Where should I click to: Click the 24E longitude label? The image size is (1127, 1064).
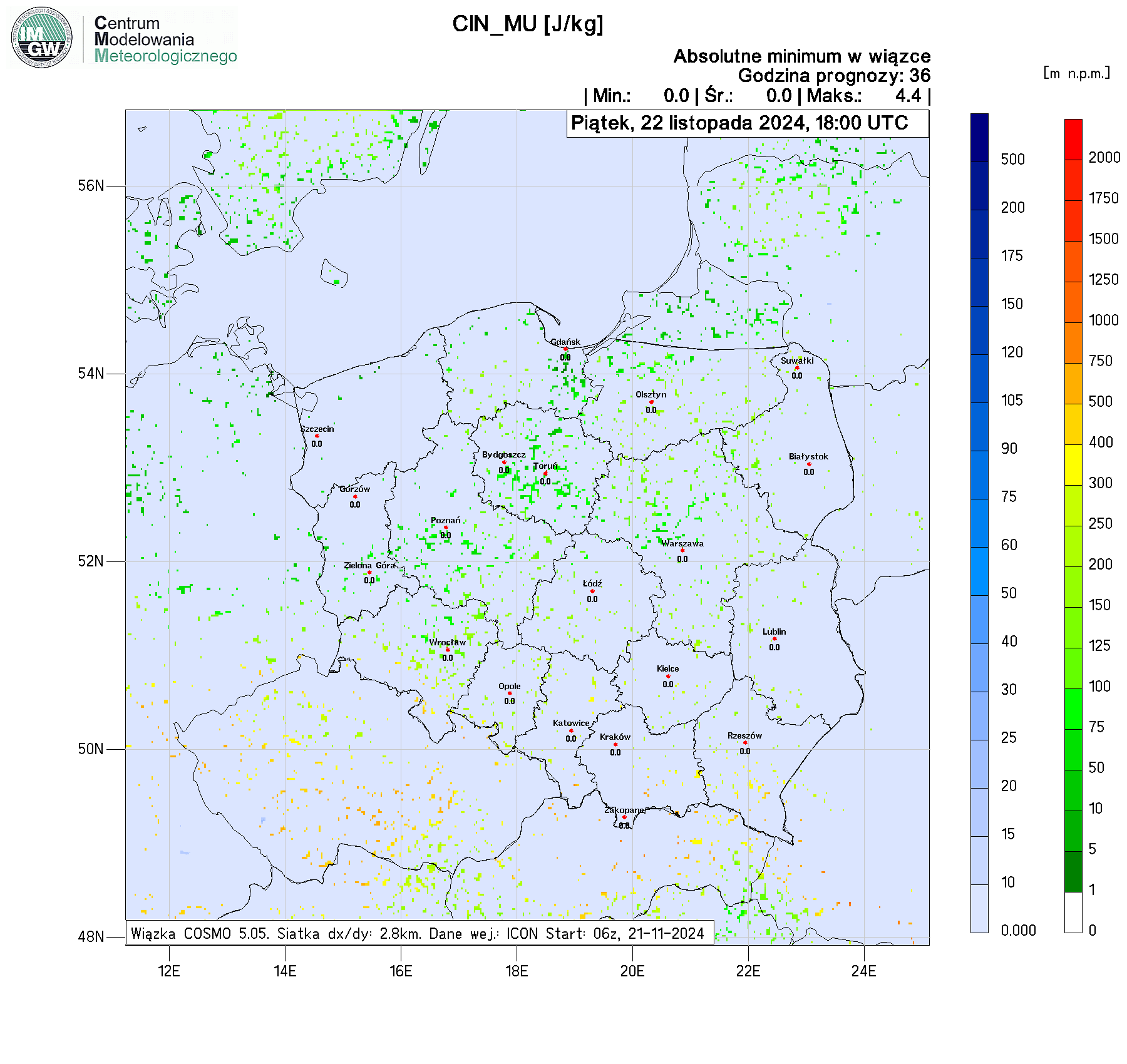864,971
